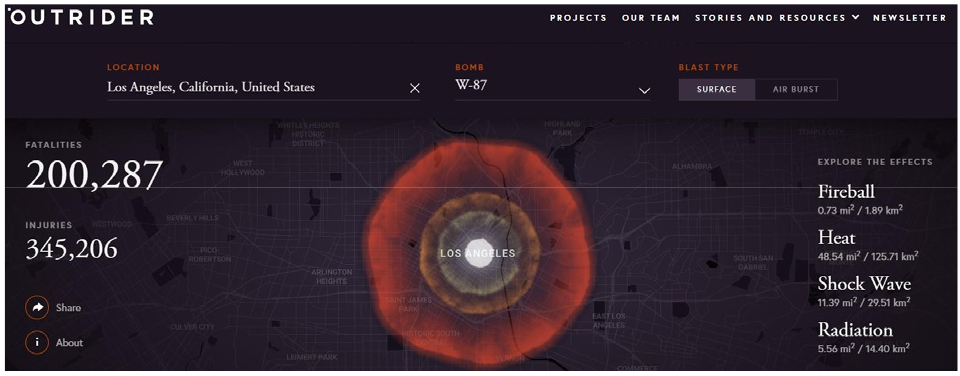Clear the location field with the X icon

(x=414, y=89)
